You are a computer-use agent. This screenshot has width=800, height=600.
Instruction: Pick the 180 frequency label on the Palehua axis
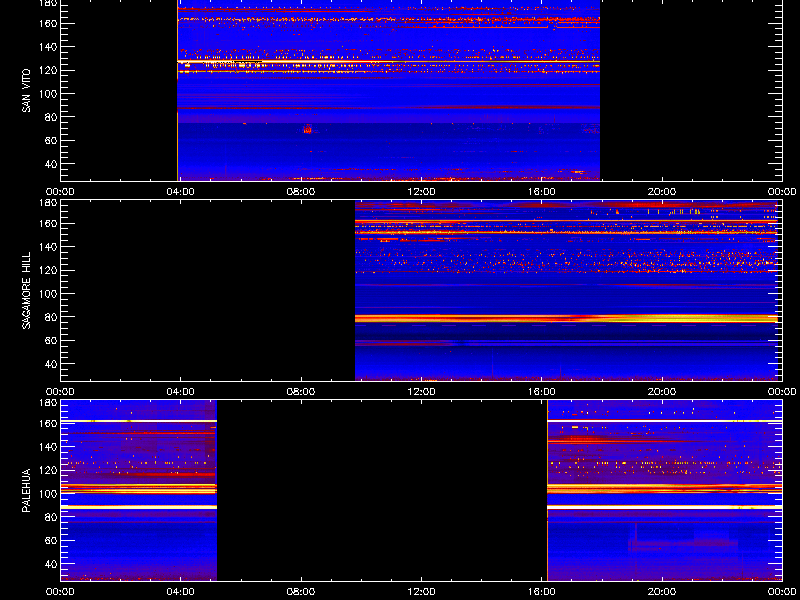tap(49, 403)
